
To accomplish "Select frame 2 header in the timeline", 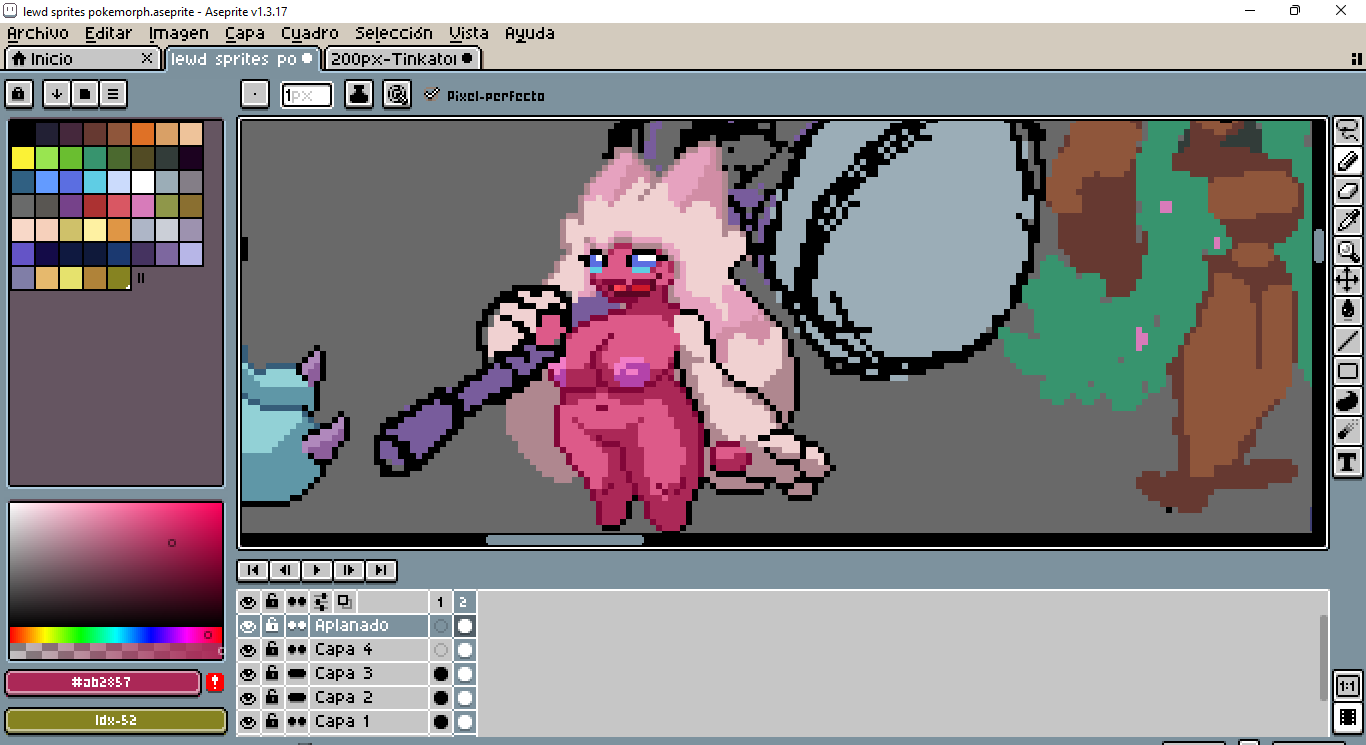I will (x=463, y=601).
